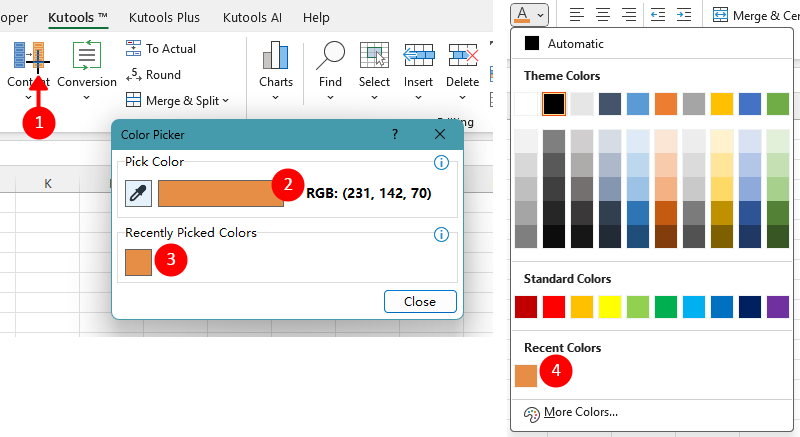800x437 pixels.
Task: Select orange theme color swatch
Action: click(x=666, y=104)
